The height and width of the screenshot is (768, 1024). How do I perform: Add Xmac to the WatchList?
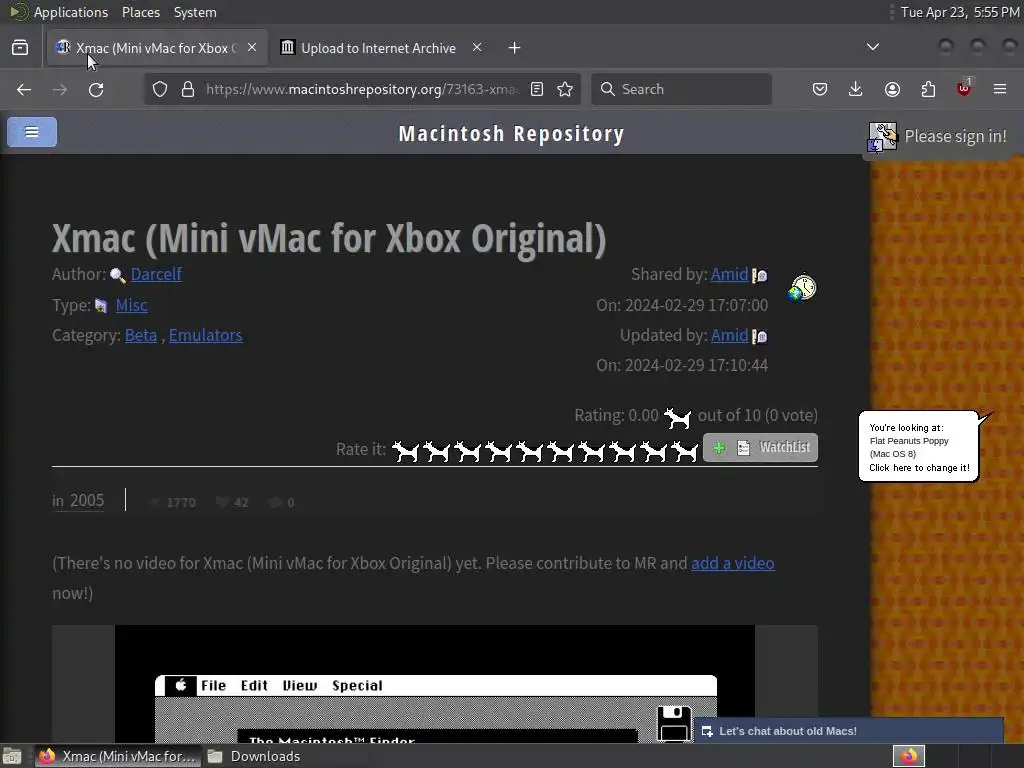[x=760, y=447]
